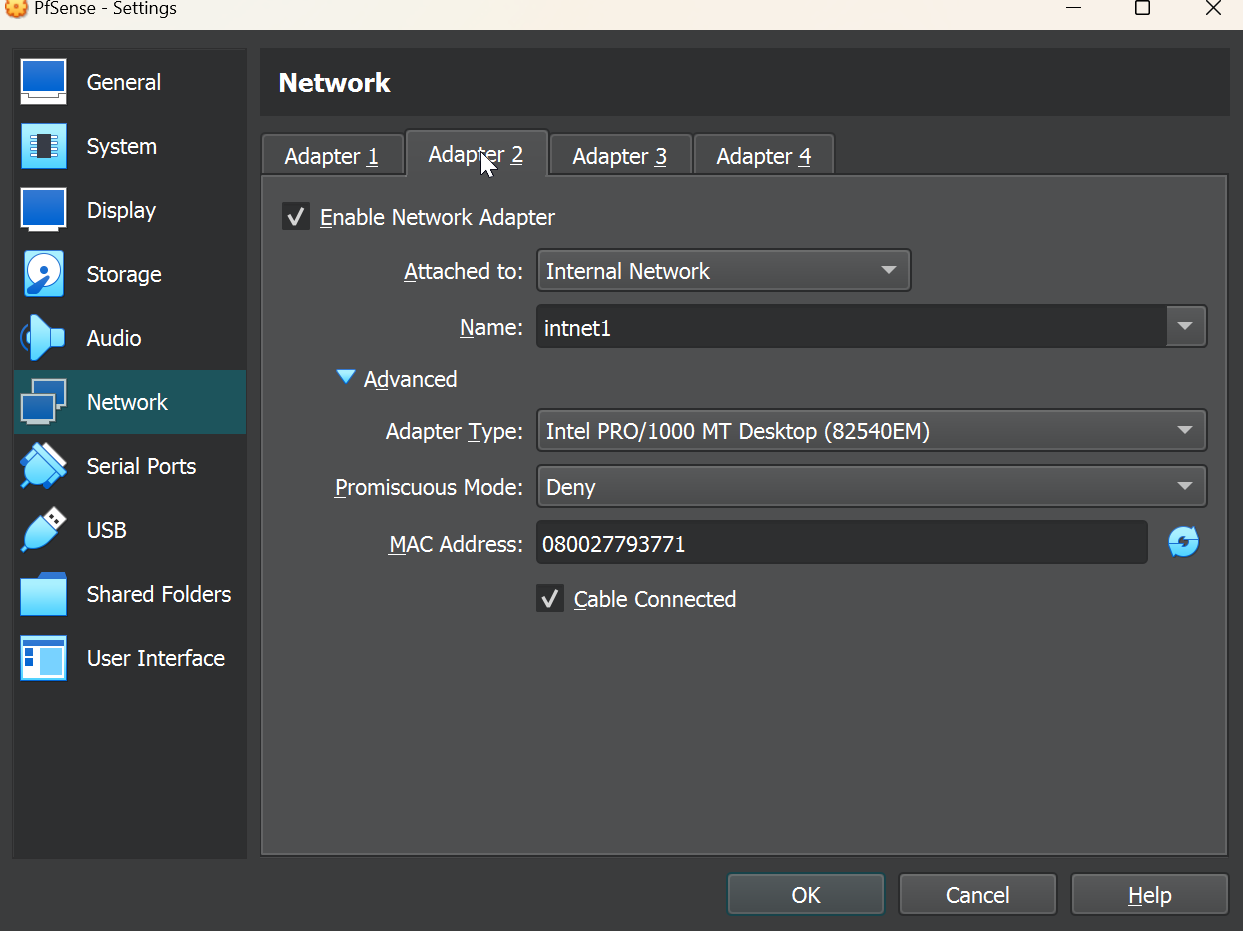Click the MAC Address text field
The image size is (1243, 931).
point(840,544)
